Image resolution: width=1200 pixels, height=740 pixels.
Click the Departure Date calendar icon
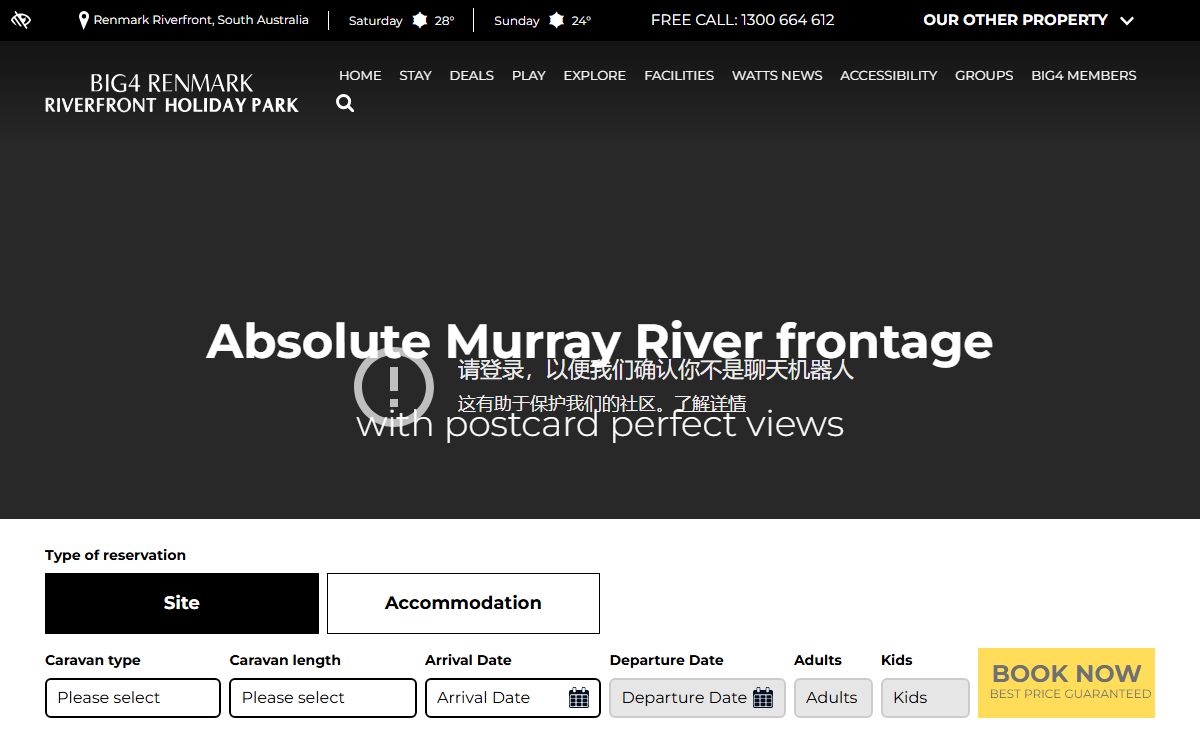click(x=763, y=698)
